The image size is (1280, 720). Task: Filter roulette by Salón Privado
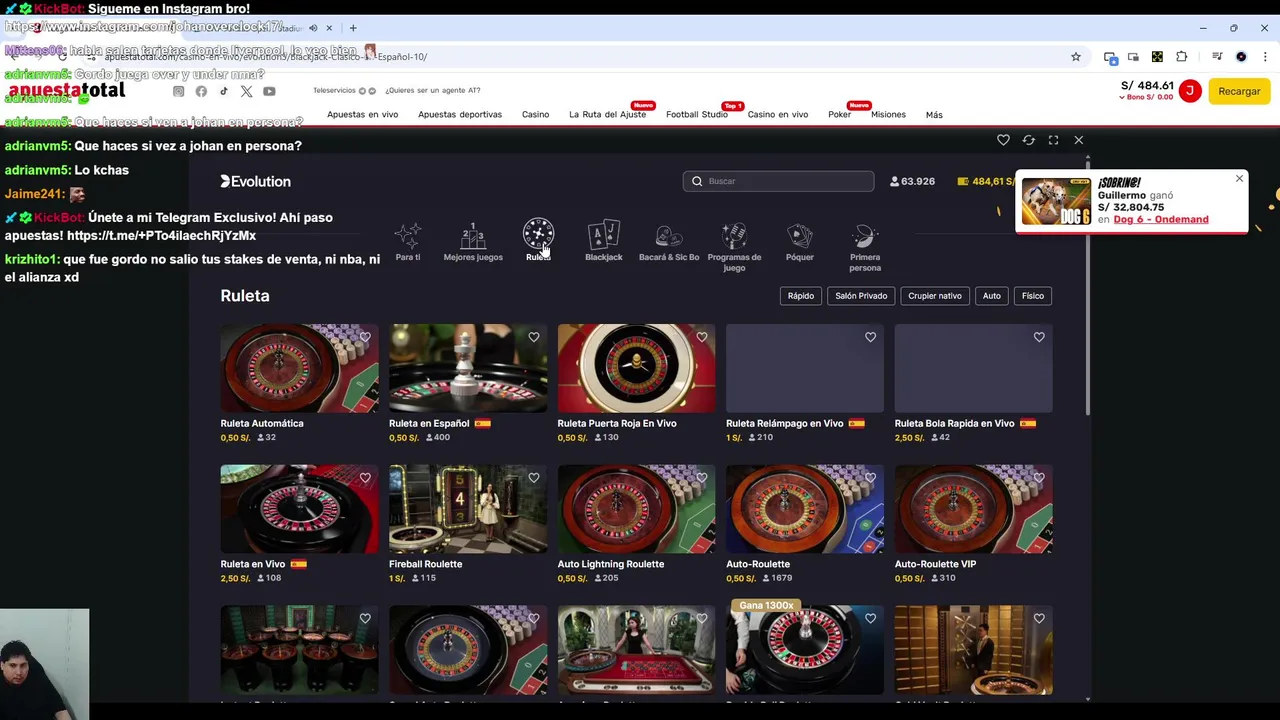pyautogui.click(x=861, y=296)
